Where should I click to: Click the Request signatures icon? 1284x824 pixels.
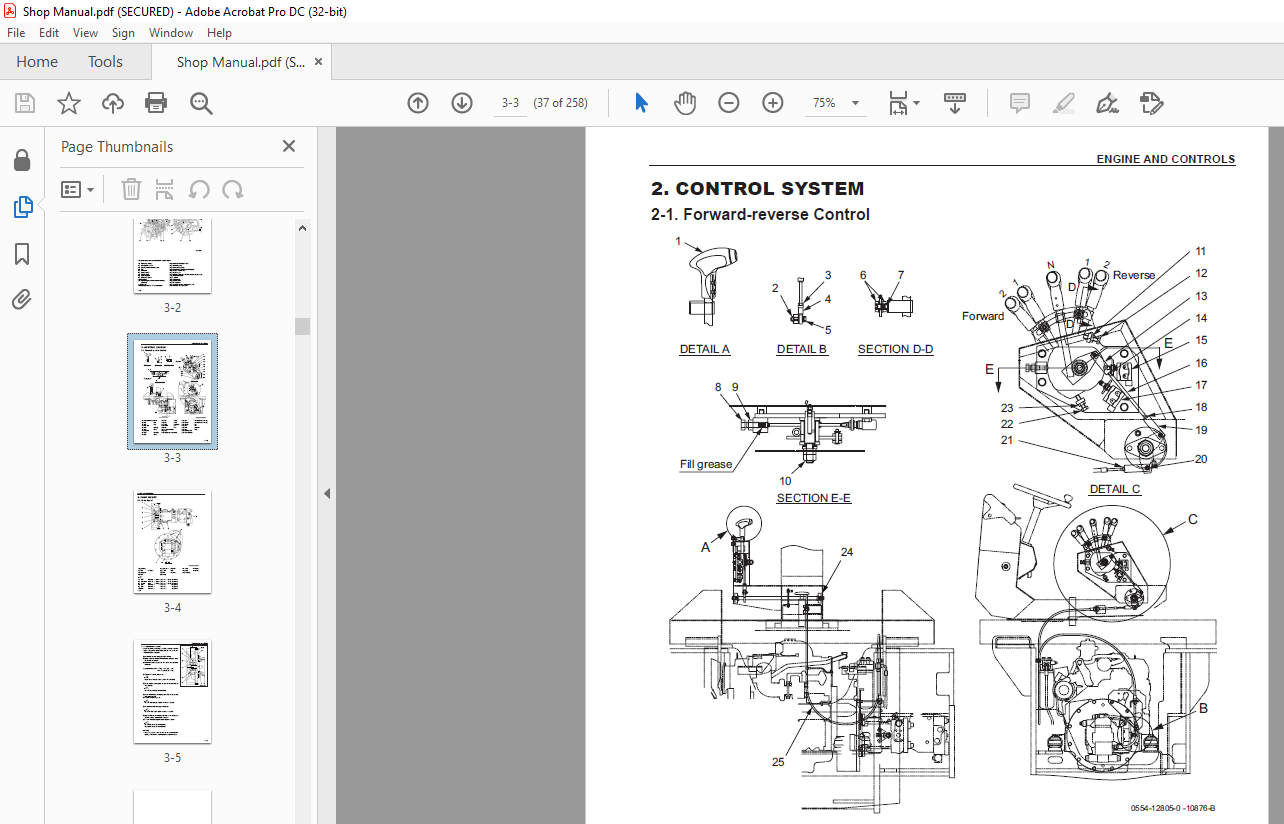click(1151, 103)
